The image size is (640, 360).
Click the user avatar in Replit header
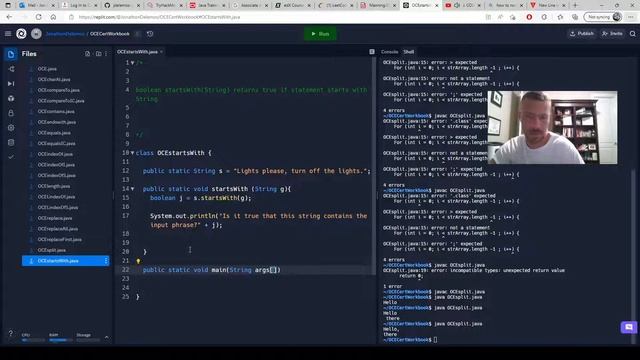tap(36, 34)
